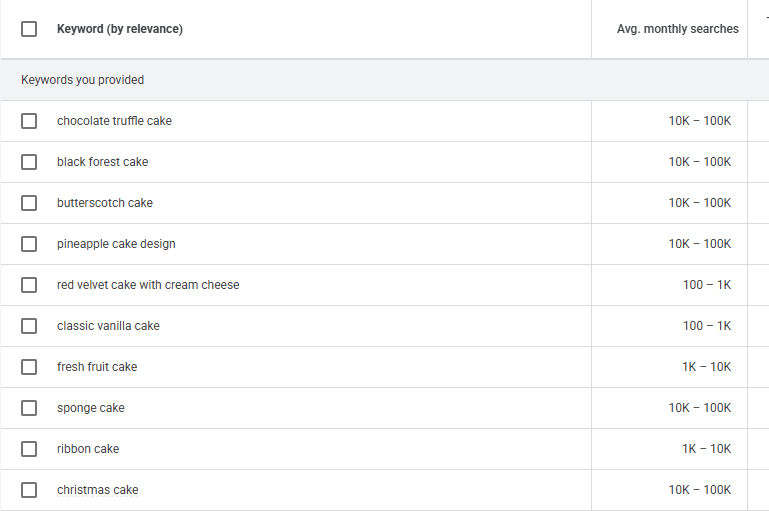Select the butterscotch cake checkbox
The height and width of the screenshot is (511, 769).
coord(29,203)
